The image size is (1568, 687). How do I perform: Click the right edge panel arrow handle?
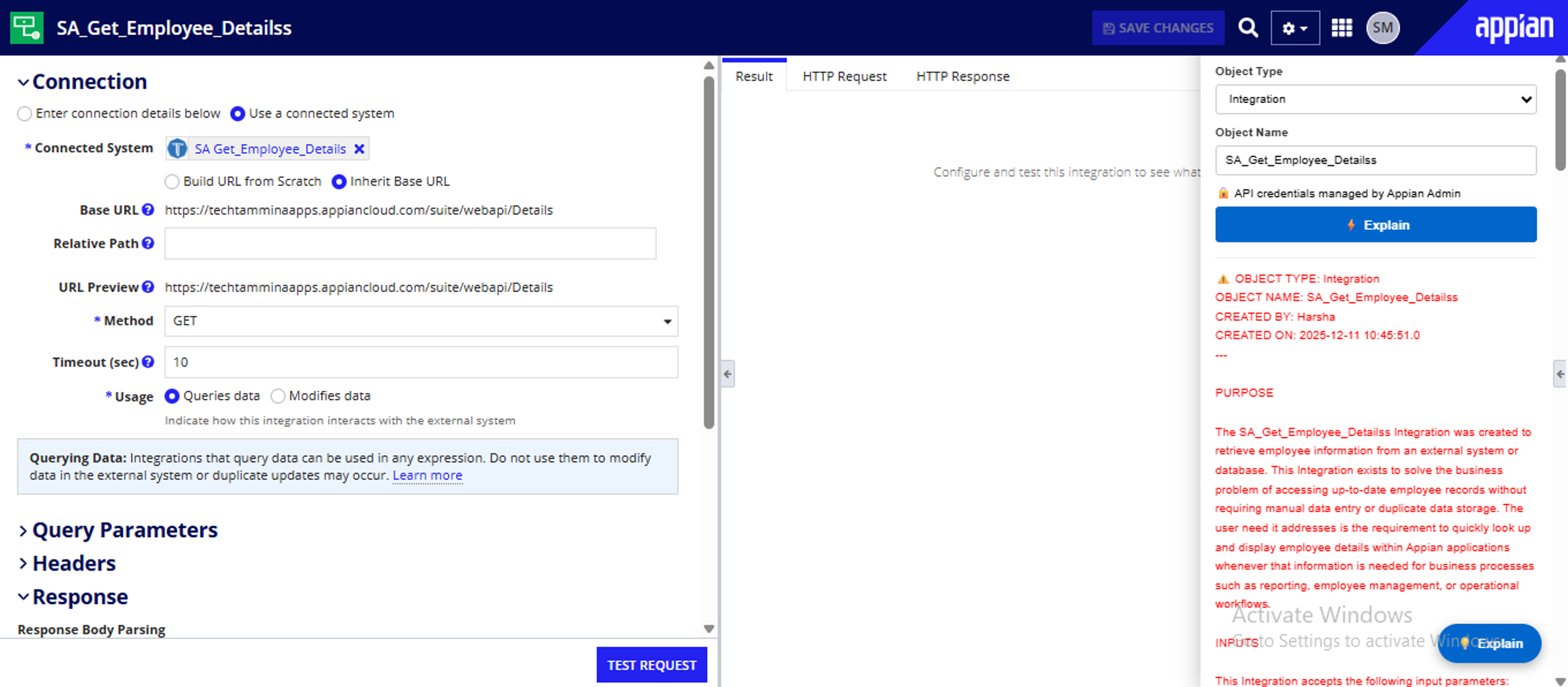[x=1560, y=374]
